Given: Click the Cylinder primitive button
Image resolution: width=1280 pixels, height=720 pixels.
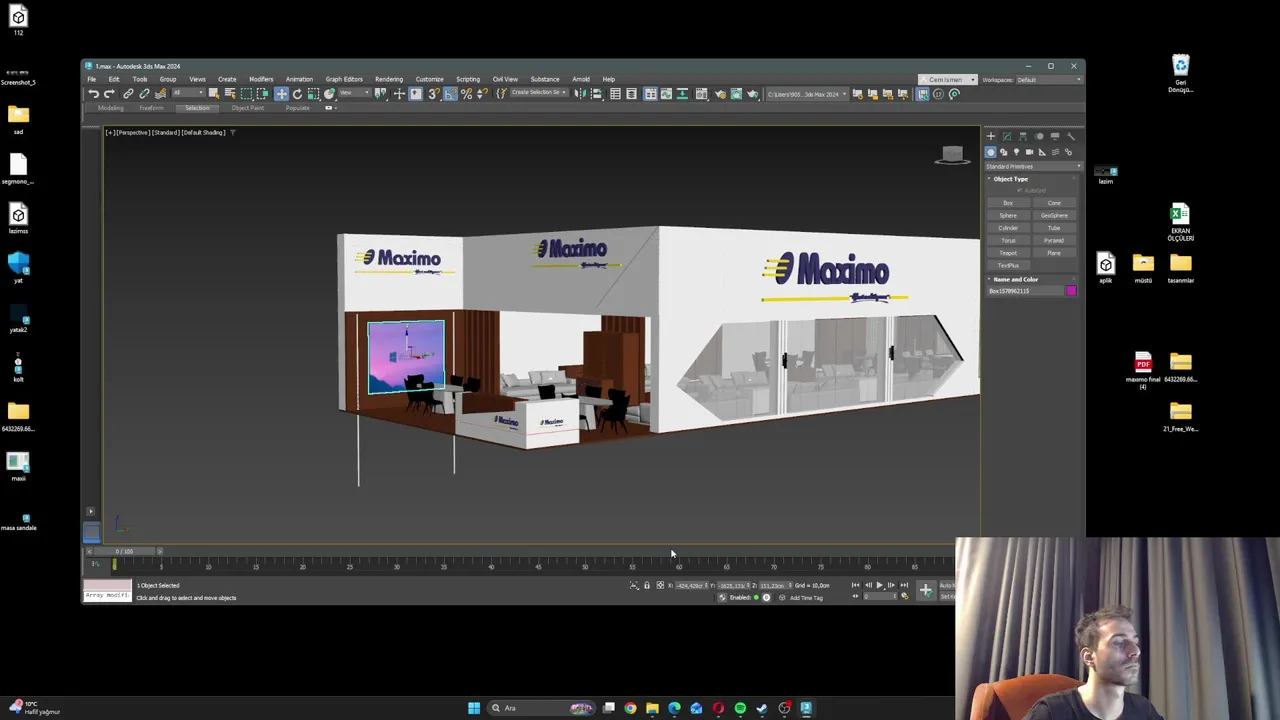Looking at the screenshot, I should point(1009,228).
